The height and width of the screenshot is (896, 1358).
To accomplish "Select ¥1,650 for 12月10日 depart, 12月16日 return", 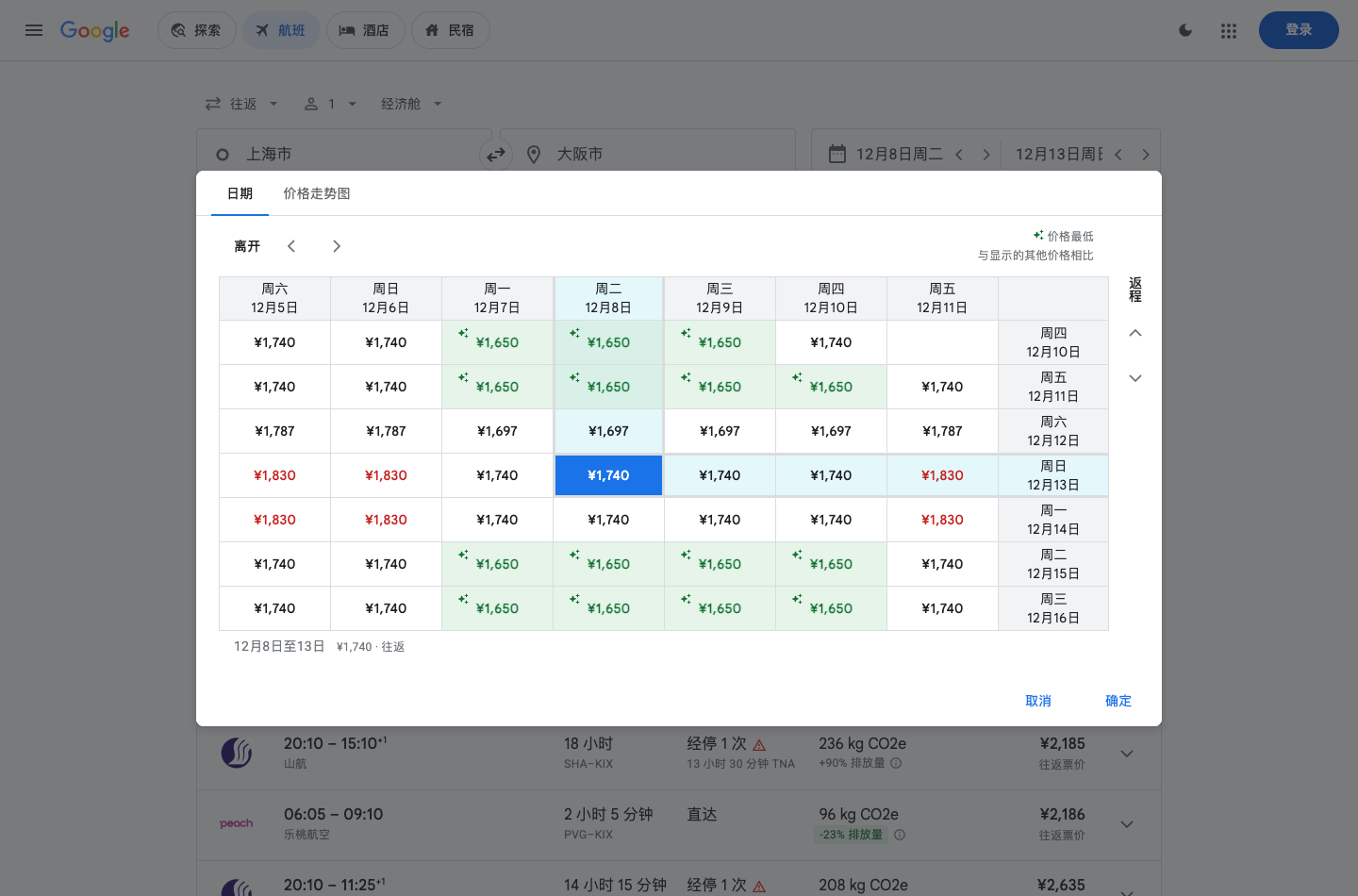I will coord(831,608).
